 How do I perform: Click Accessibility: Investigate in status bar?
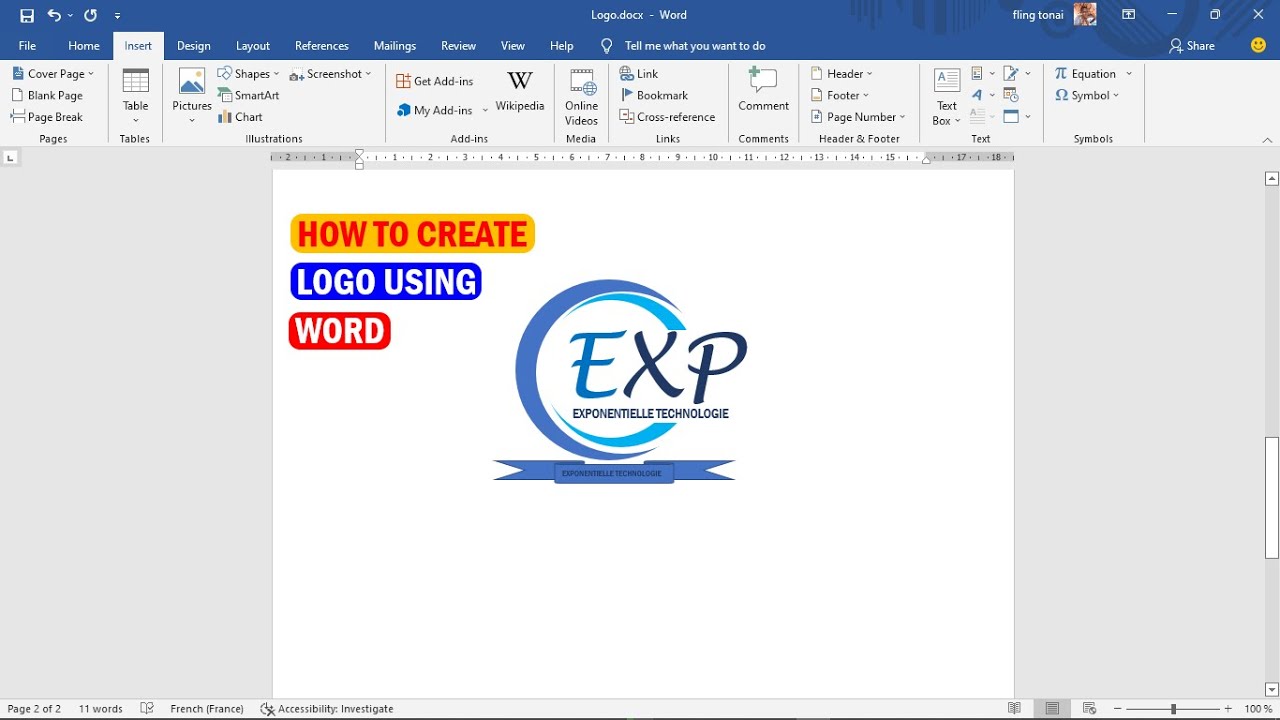327,708
